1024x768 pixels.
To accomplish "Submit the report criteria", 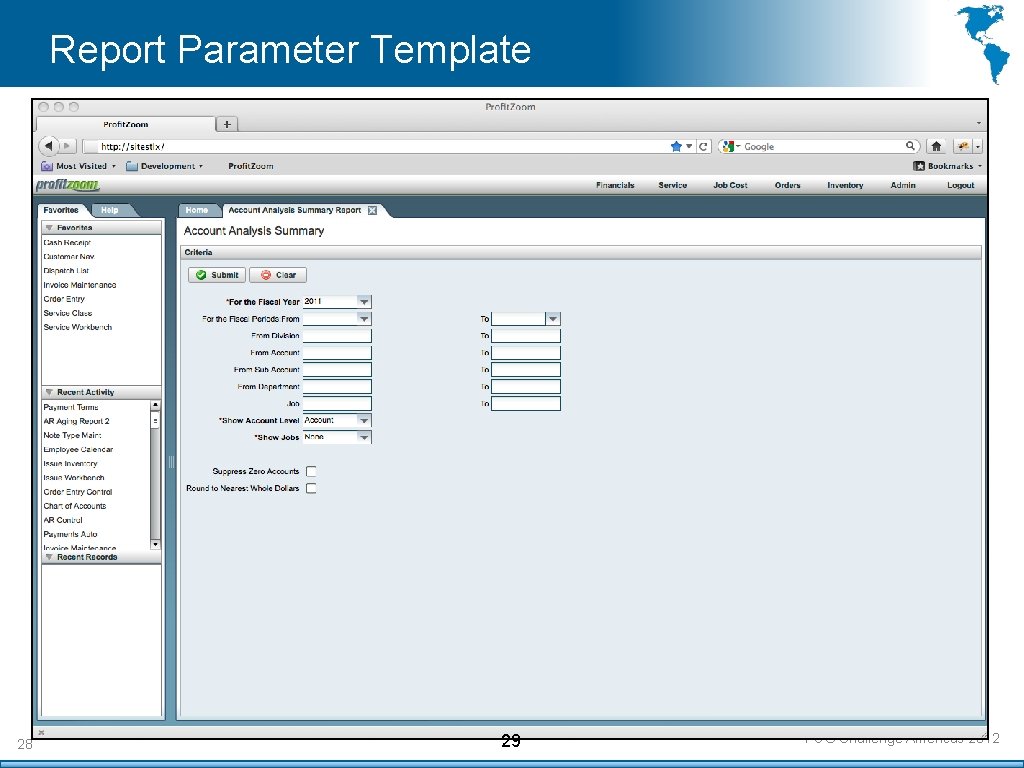I will 217,275.
